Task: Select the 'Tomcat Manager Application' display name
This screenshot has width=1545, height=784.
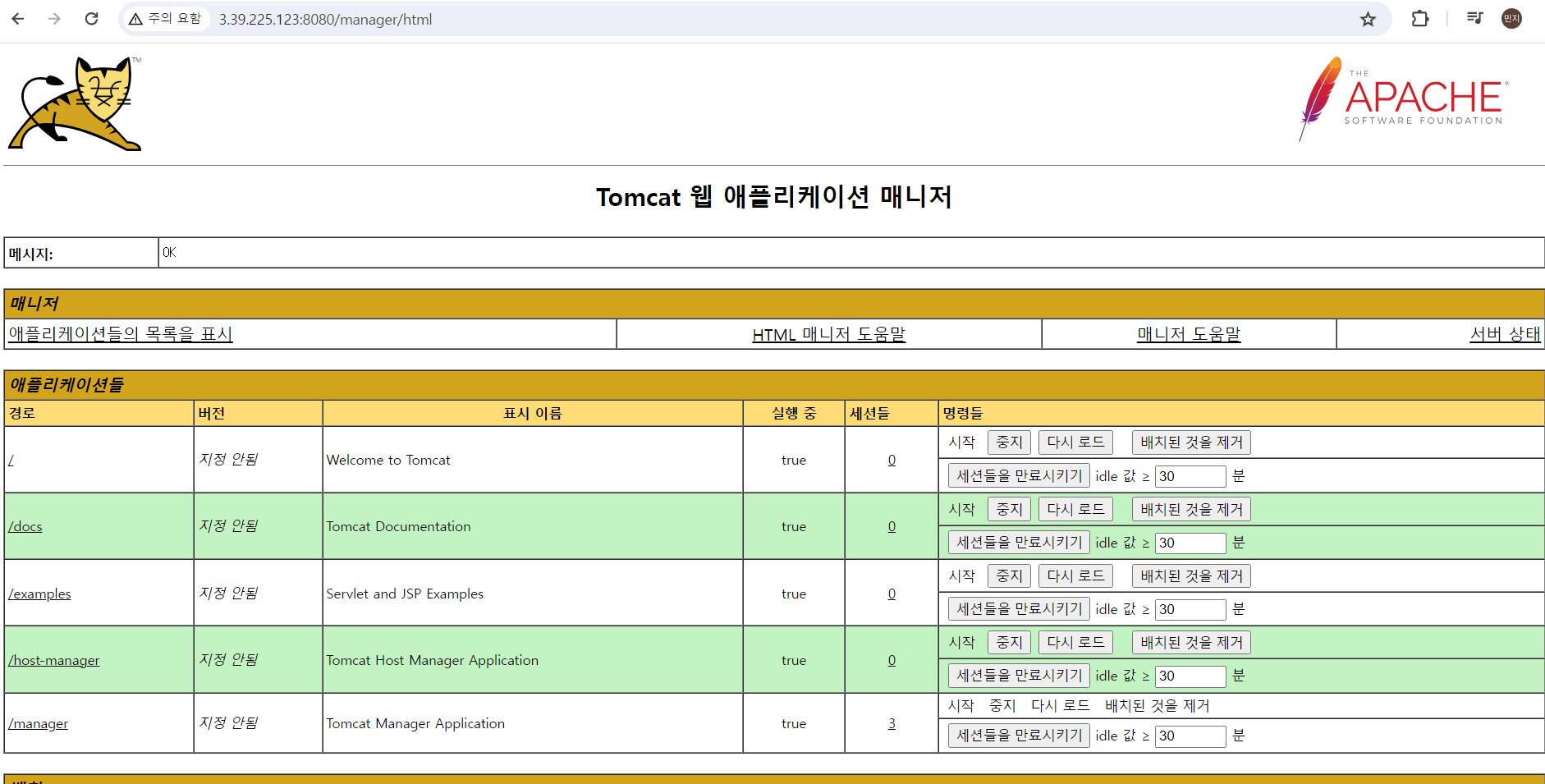Action: tap(415, 724)
